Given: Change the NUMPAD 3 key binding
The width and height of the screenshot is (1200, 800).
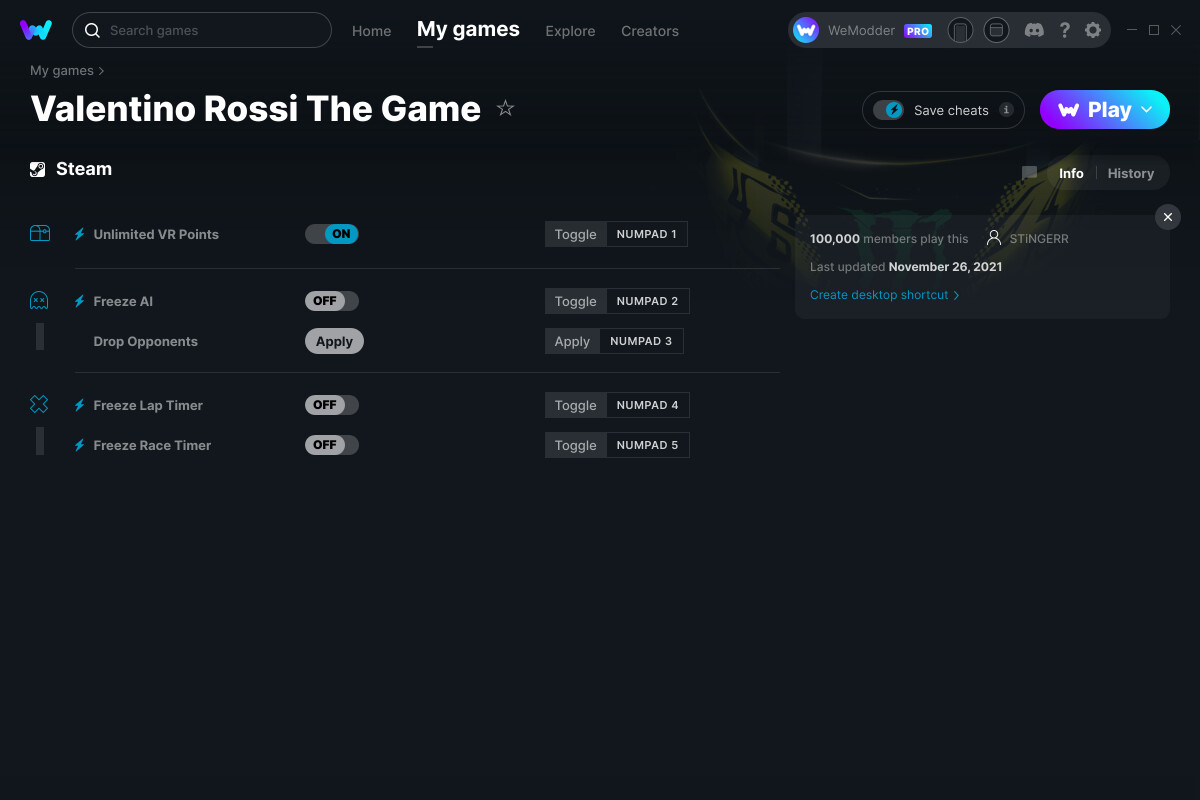Looking at the screenshot, I should click(641, 341).
